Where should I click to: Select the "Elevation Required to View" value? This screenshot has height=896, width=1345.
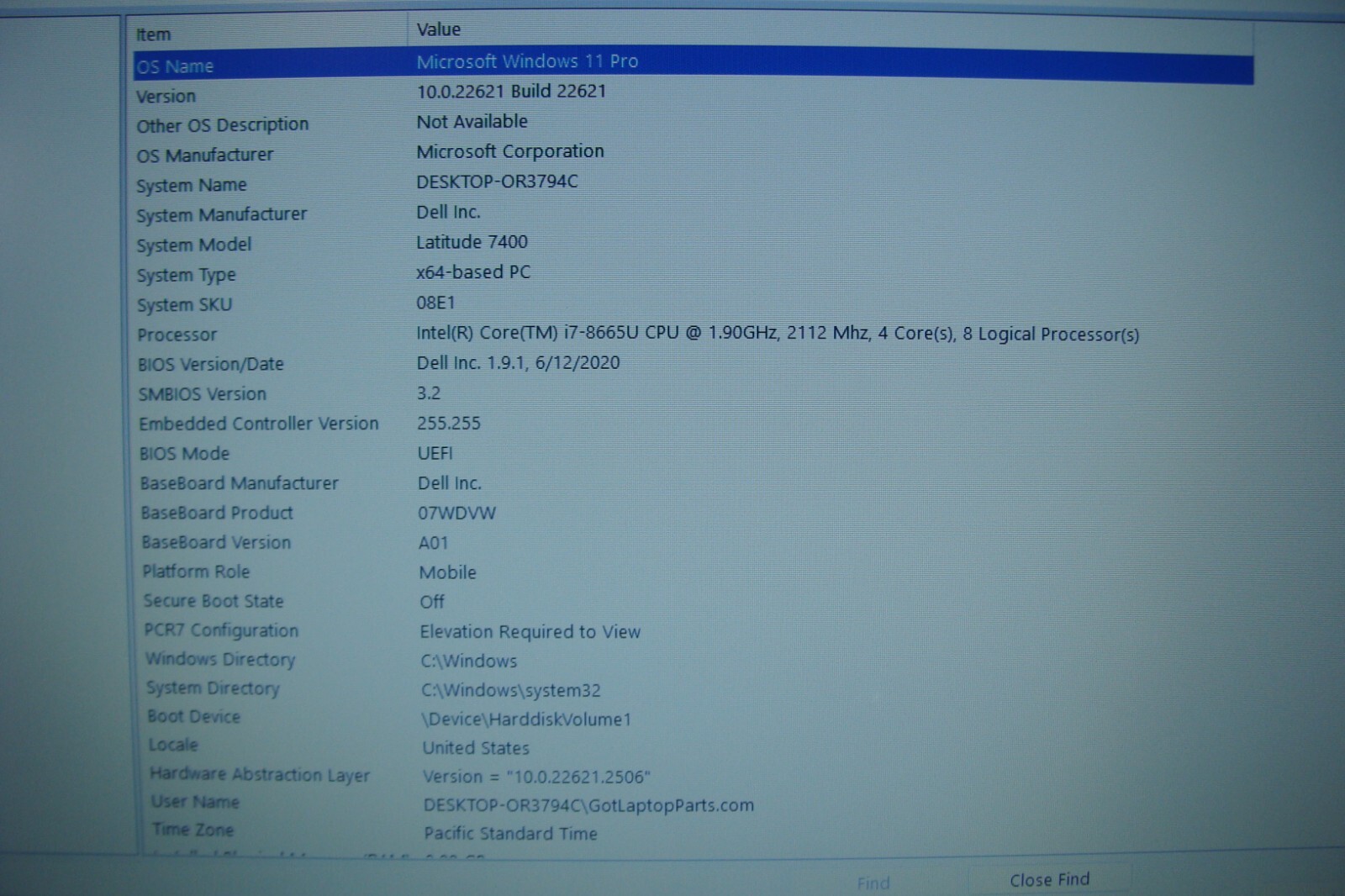tap(530, 632)
